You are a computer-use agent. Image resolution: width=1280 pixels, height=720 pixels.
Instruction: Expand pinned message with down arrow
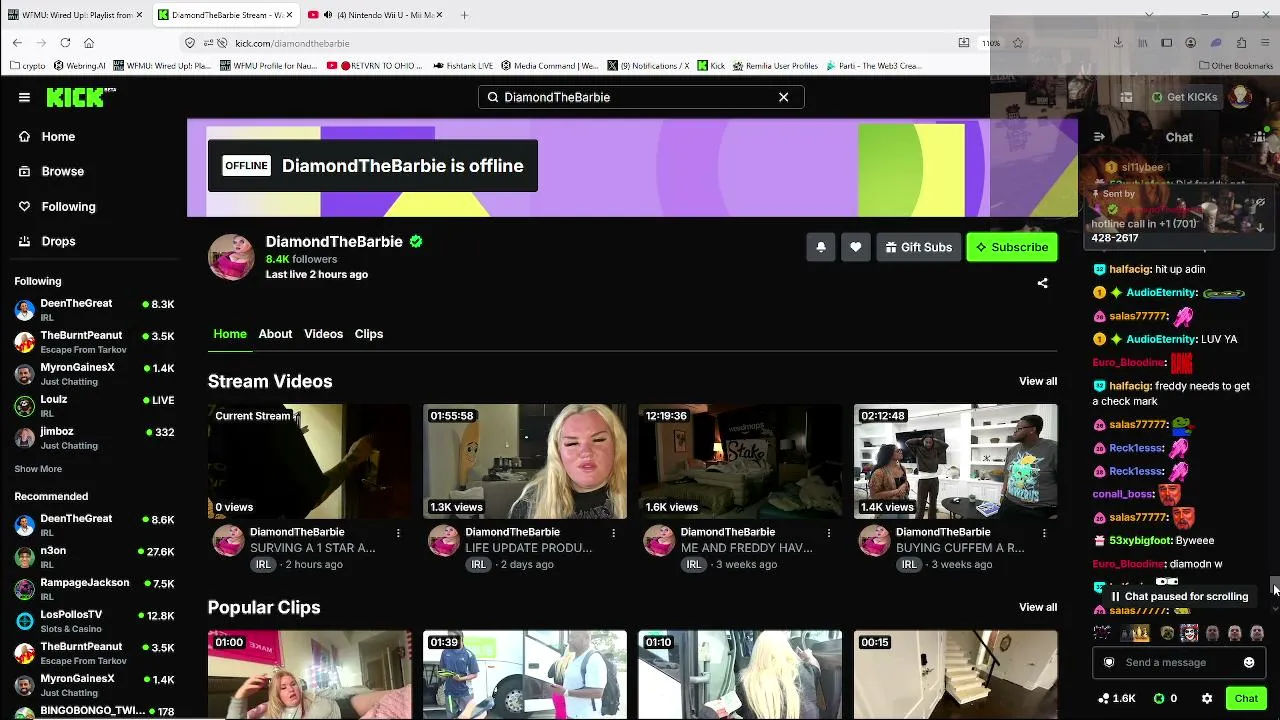[x=1260, y=227]
